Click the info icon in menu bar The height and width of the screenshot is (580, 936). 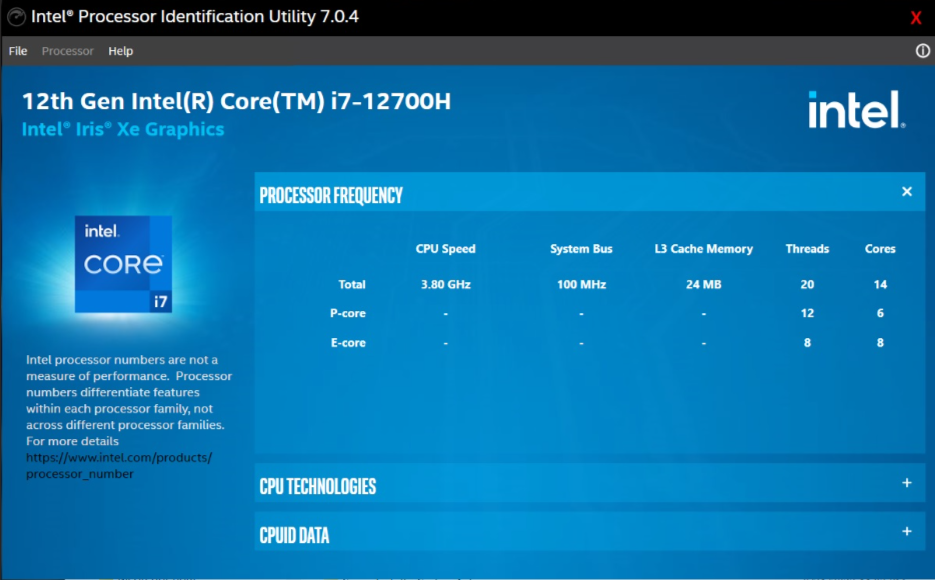click(x=922, y=51)
